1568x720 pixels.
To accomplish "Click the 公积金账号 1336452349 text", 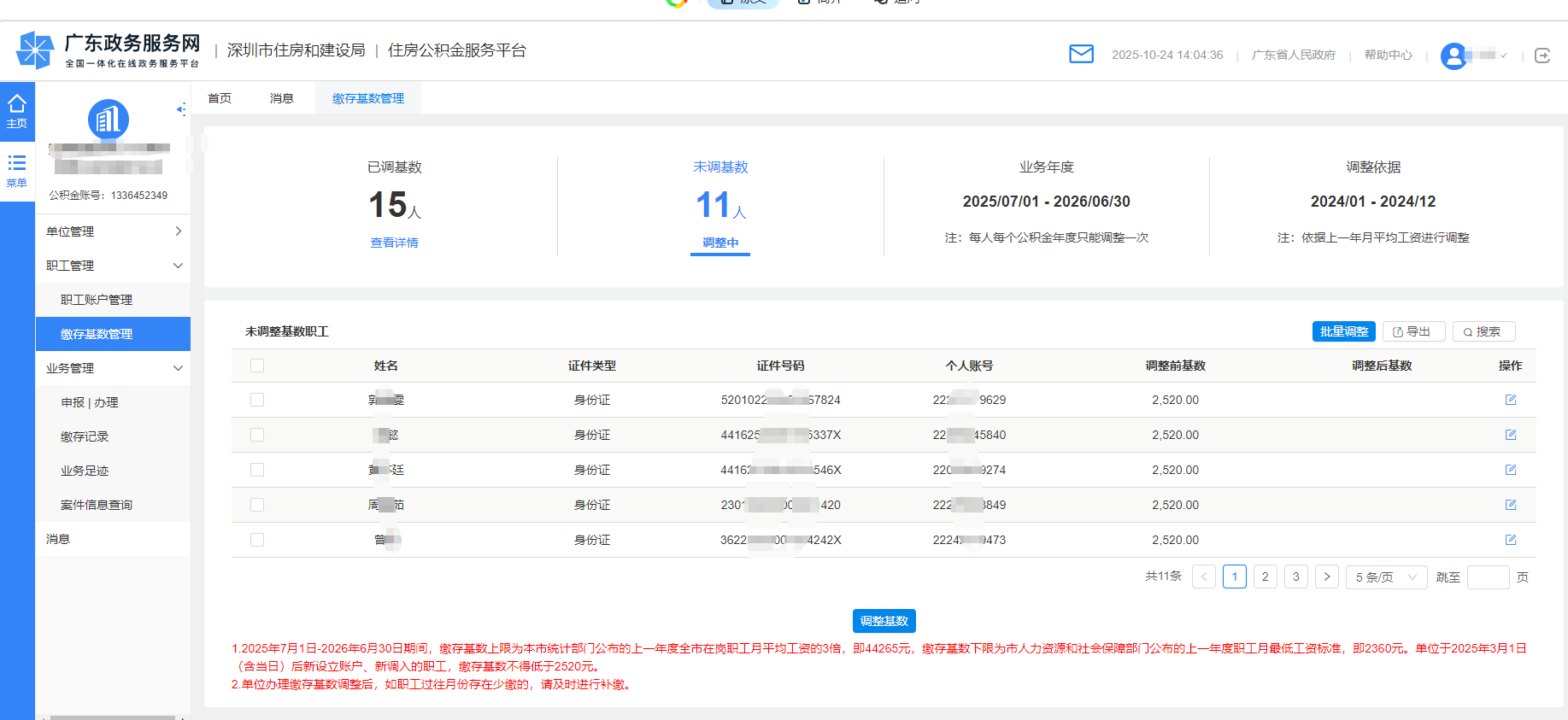I will point(109,196).
